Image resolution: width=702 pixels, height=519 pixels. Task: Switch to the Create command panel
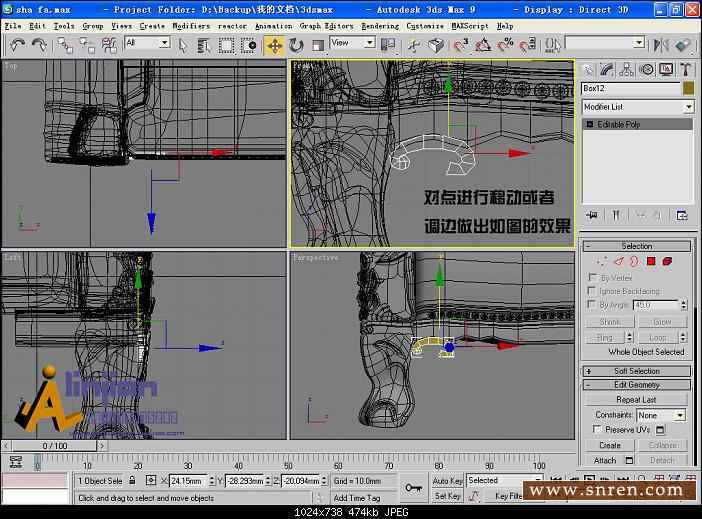[x=588, y=69]
